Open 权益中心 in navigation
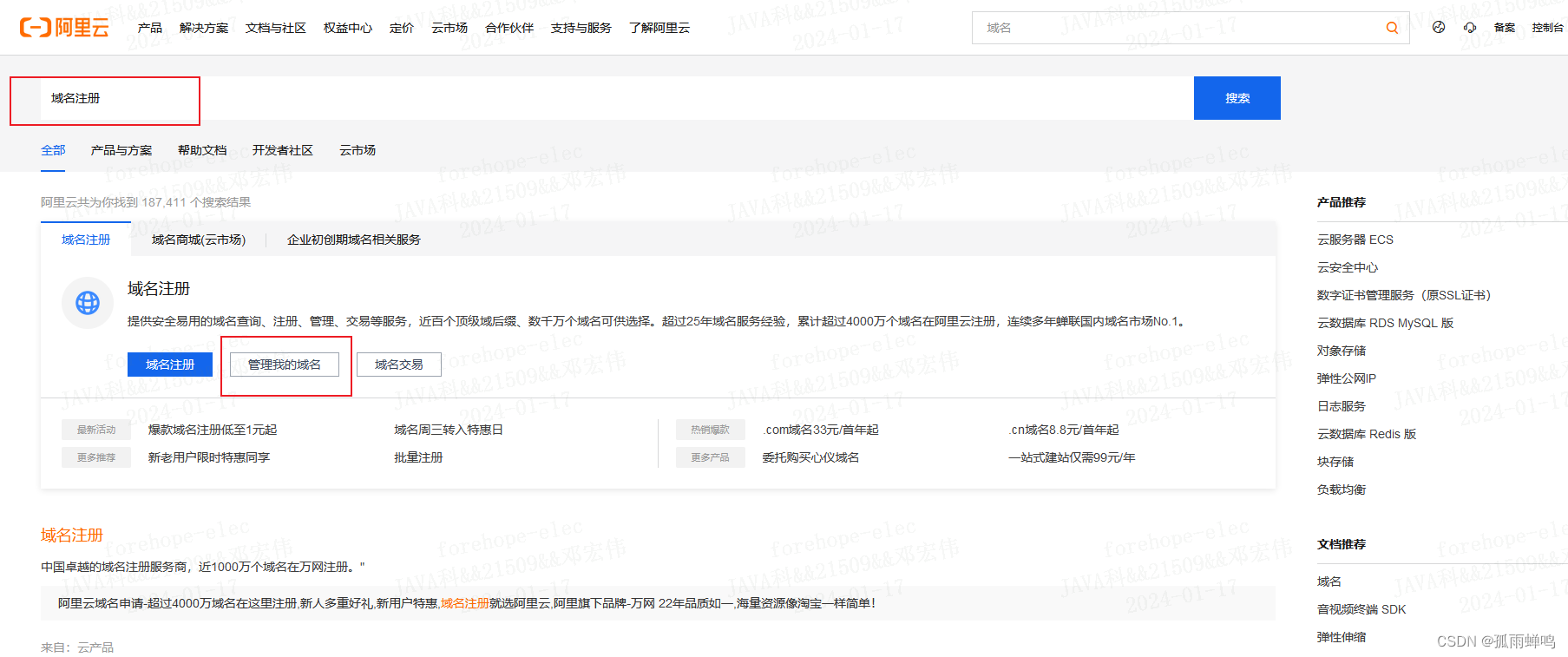 (x=348, y=28)
